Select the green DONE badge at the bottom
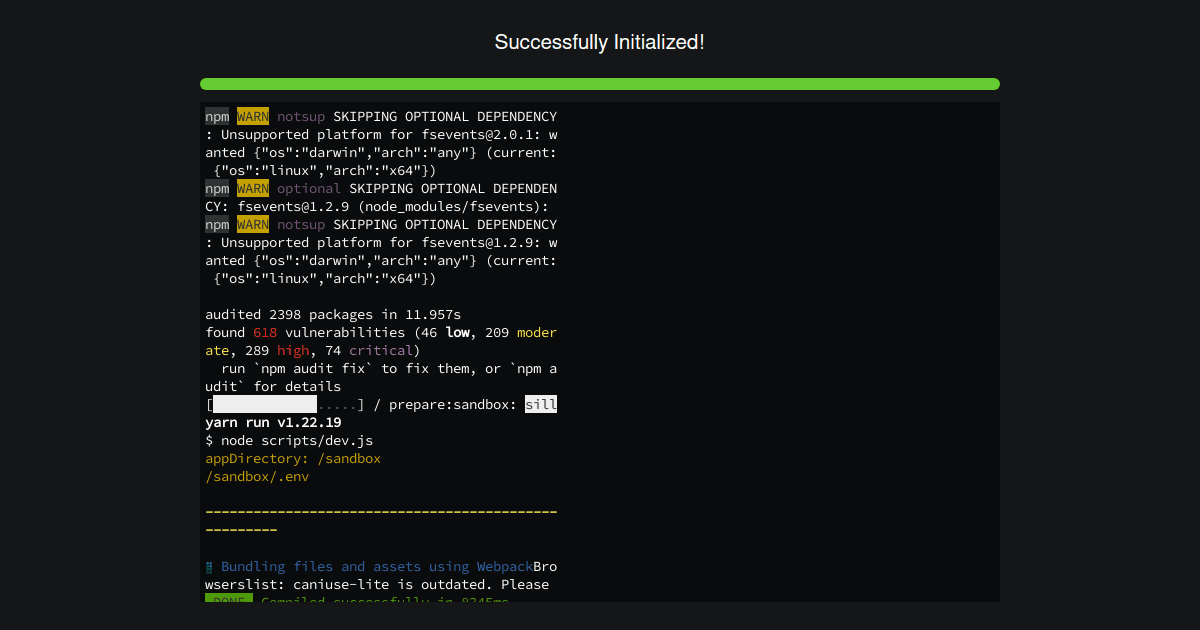Image resolution: width=1200 pixels, height=630 pixels. [x=228, y=602]
